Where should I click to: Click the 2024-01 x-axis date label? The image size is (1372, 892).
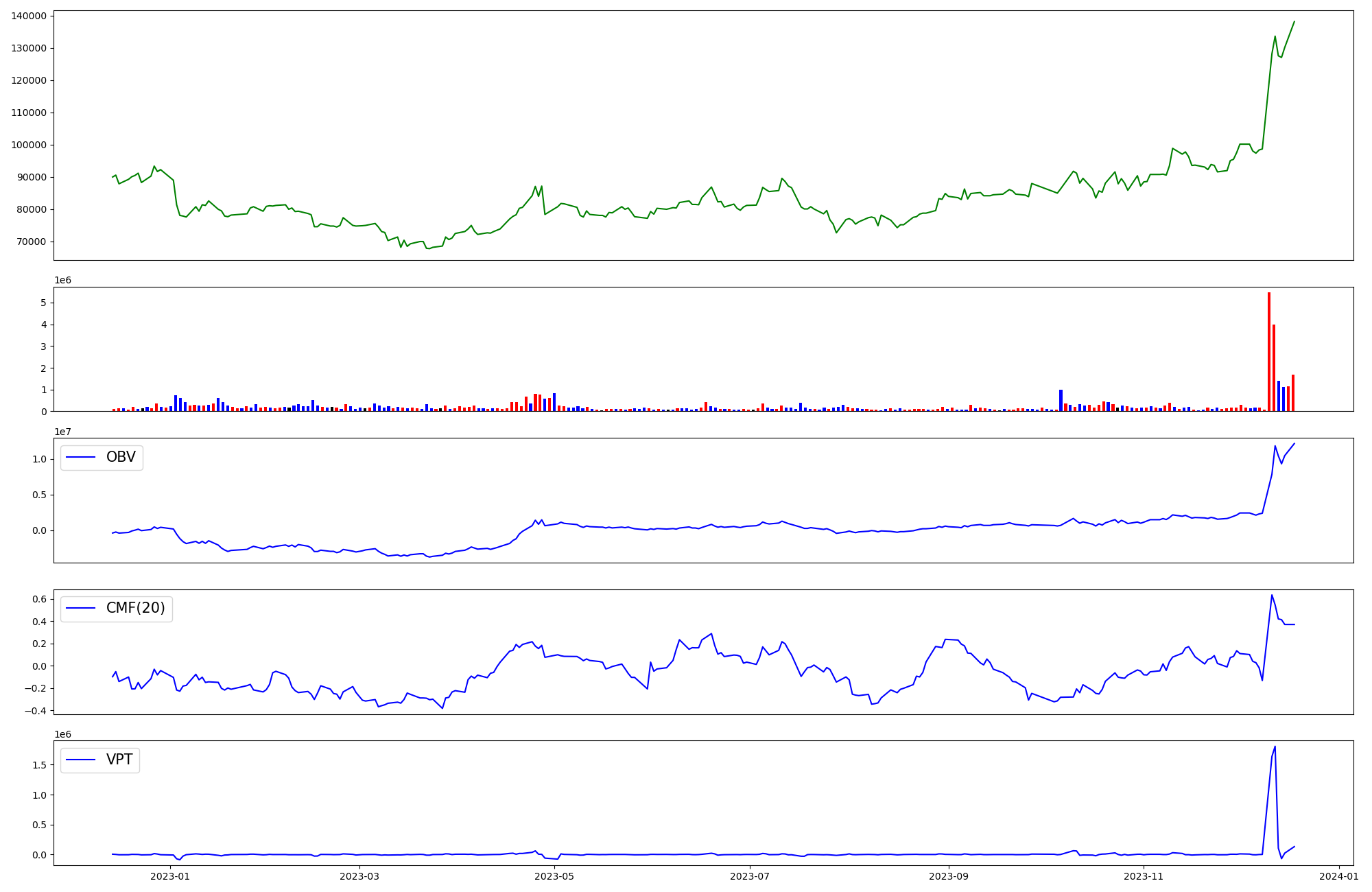1338,876
